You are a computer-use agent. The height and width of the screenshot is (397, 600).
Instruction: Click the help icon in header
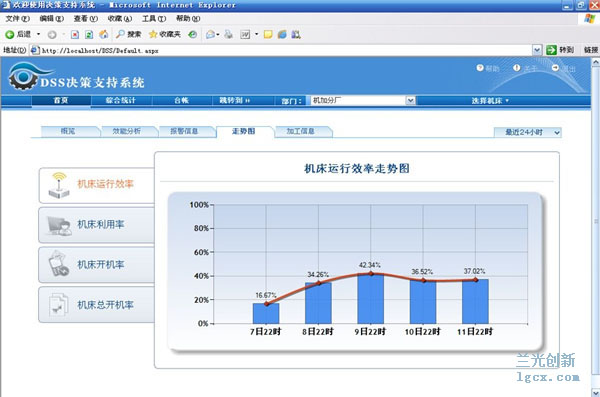488,68
